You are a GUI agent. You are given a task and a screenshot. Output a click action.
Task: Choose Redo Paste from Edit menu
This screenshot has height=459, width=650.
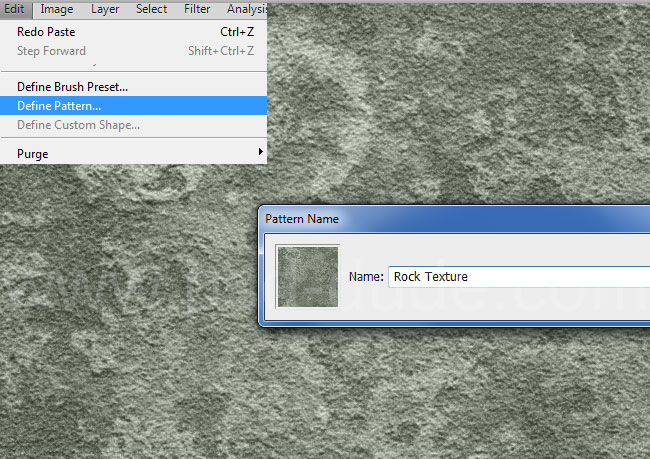(133, 32)
